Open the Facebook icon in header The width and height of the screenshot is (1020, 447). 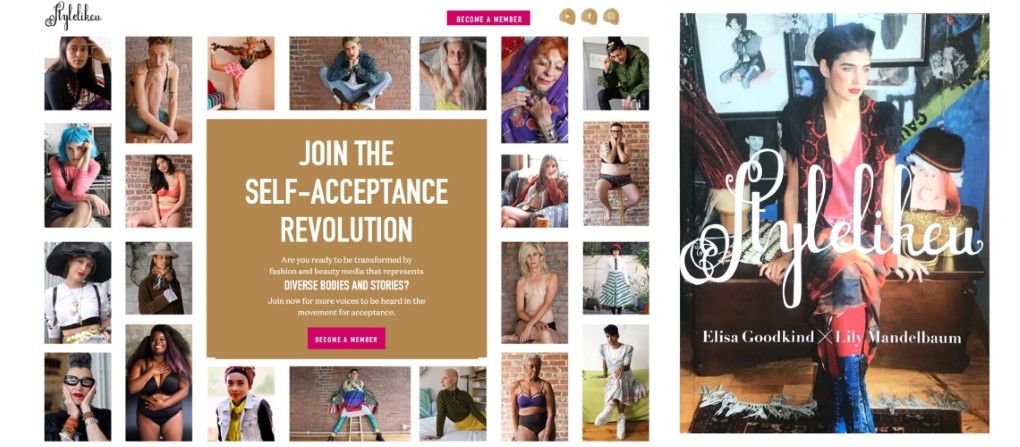point(589,16)
